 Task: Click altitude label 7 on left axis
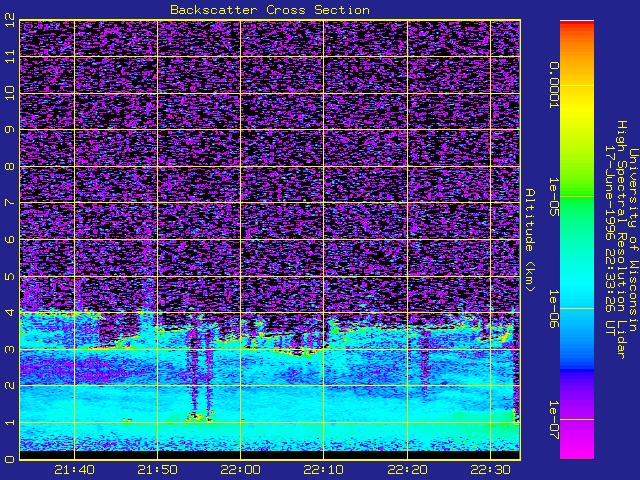pyautogui.click(x=10, y=202)
